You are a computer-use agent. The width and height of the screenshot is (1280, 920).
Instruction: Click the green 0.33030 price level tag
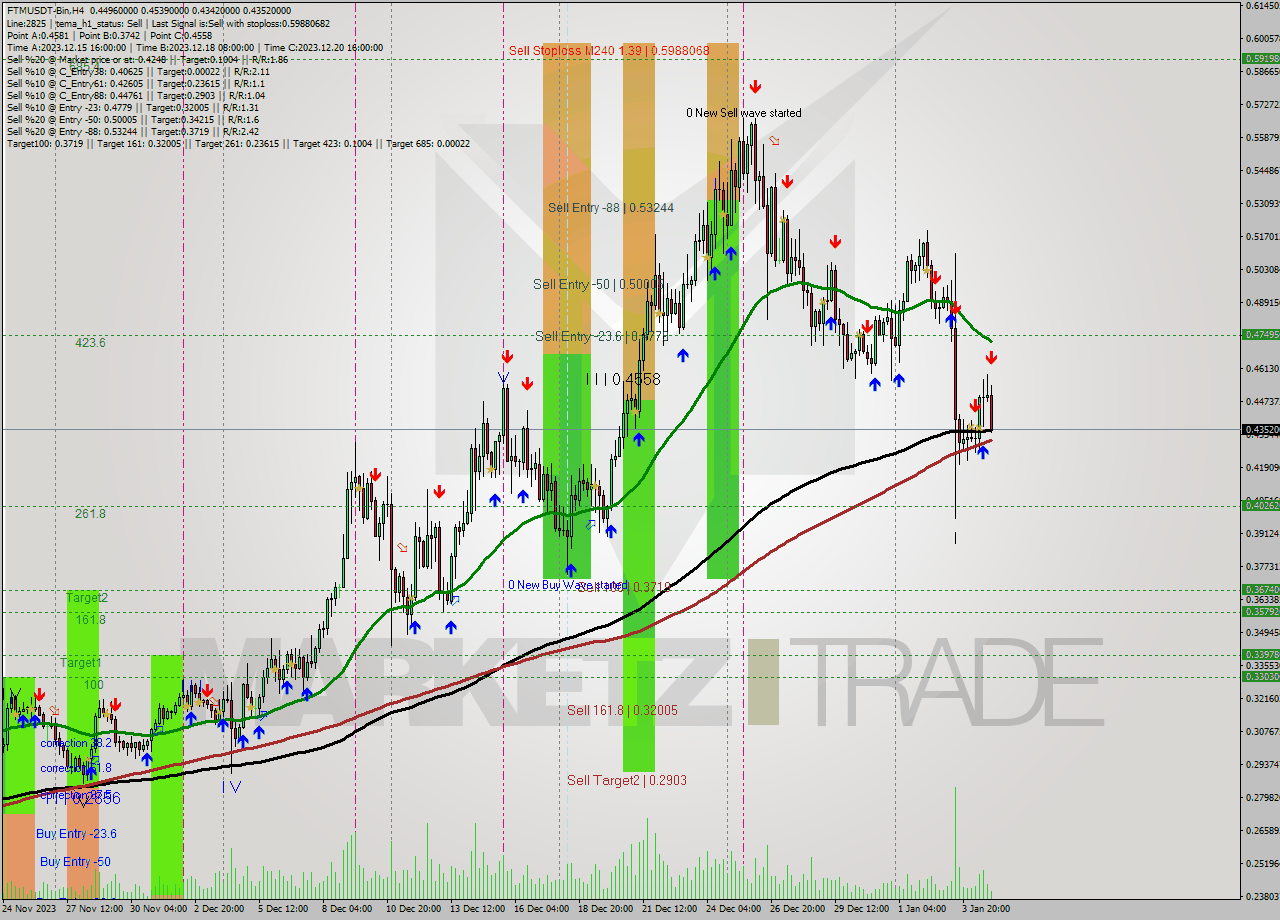(x=1260, y=676)
